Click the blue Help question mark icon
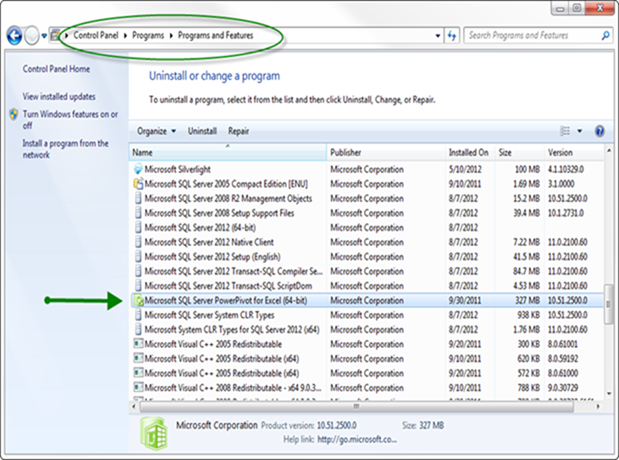 (599, 131)
